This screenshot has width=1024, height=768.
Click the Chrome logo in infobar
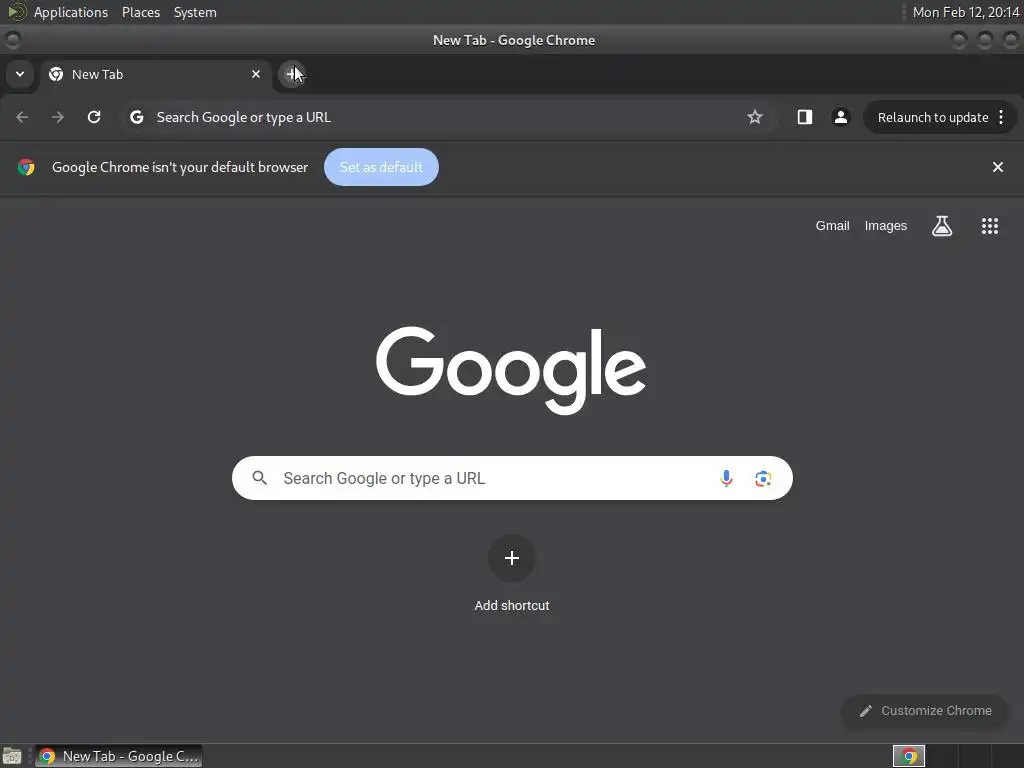26,167
